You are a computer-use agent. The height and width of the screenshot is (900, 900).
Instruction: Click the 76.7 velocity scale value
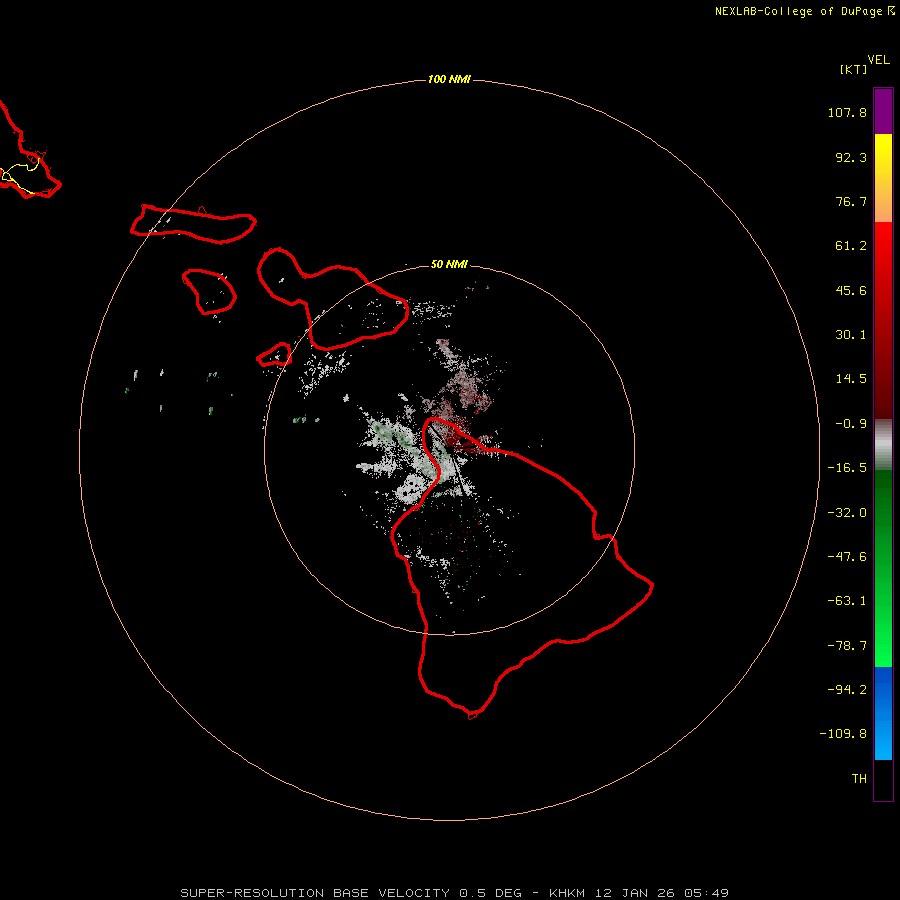[851, 201]
